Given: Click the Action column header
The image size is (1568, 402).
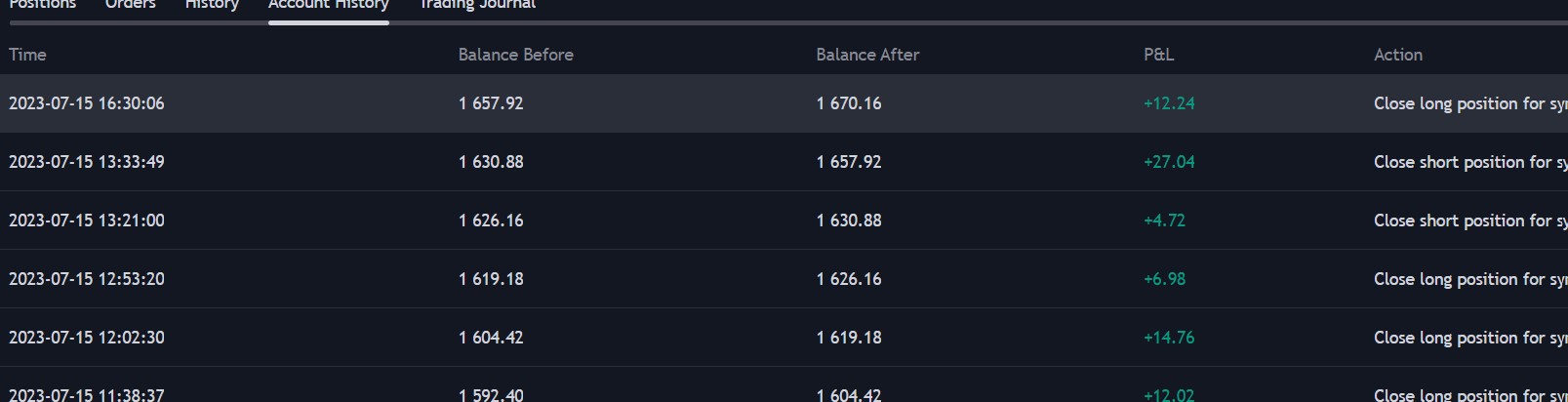Looking at the screenshot, I should 1397,55.
